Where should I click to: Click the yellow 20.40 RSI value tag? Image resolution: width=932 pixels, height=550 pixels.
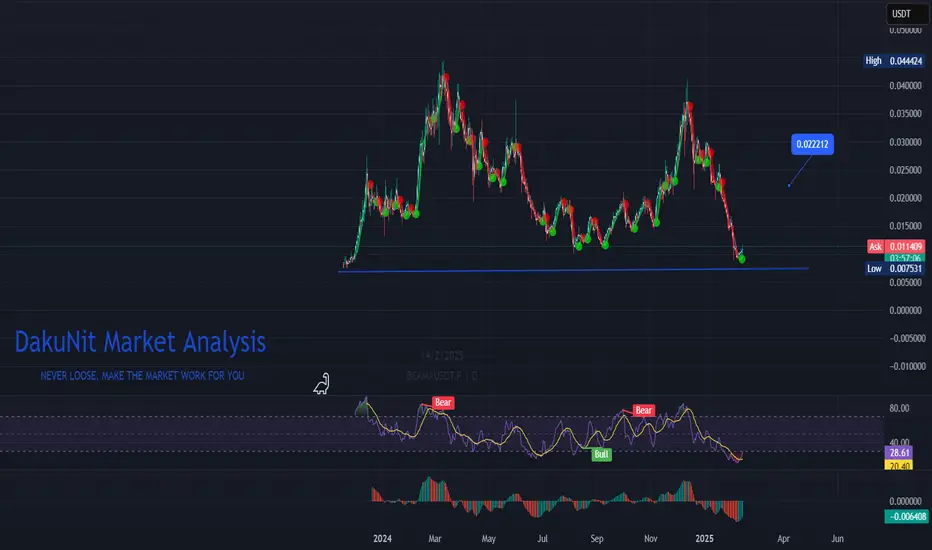[899, 465]
